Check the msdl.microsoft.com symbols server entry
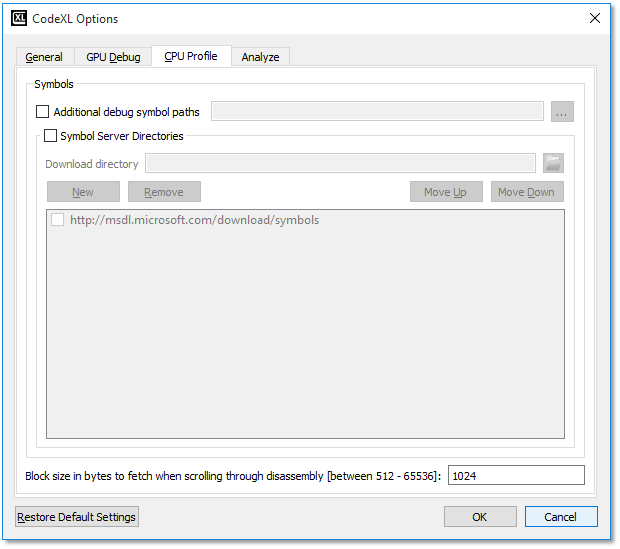Image resolution: width=620 pixels, height=549 pixels. (x=57, y=220)
